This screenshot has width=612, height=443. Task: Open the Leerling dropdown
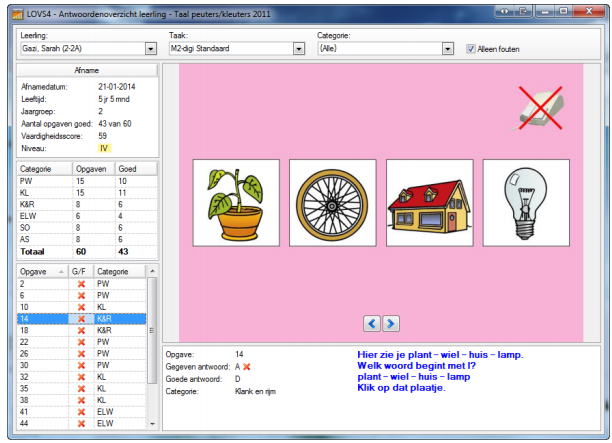coord(151,49)
